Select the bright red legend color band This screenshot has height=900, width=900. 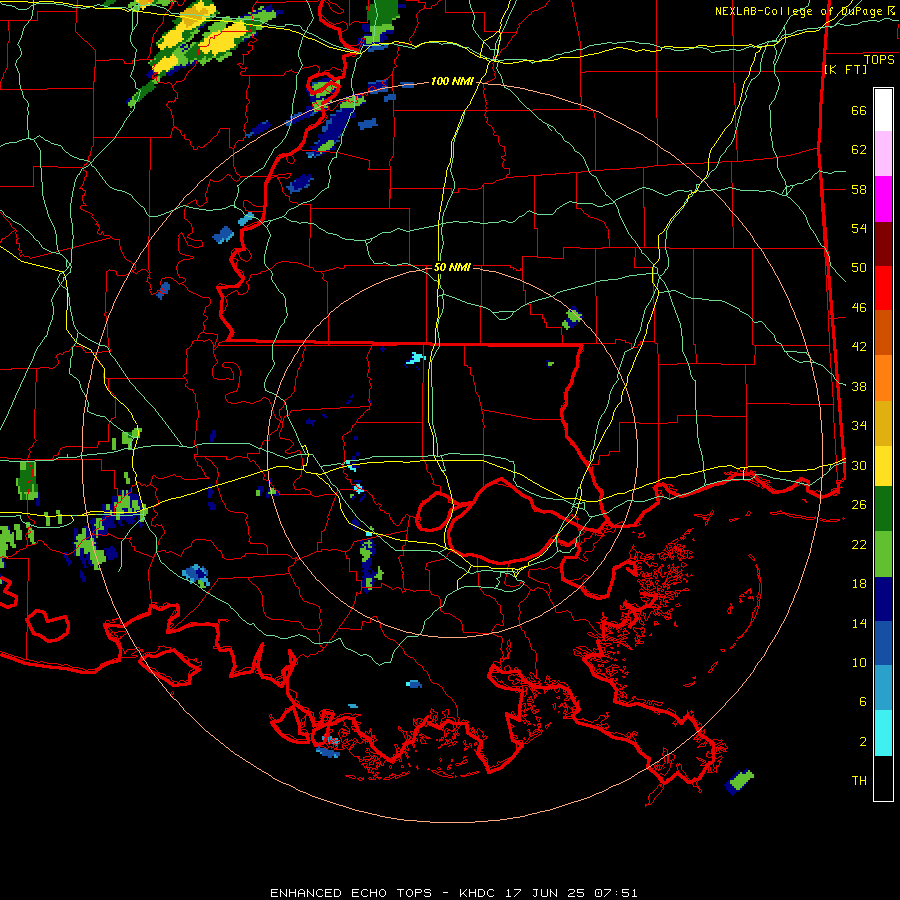coord(883,289)
